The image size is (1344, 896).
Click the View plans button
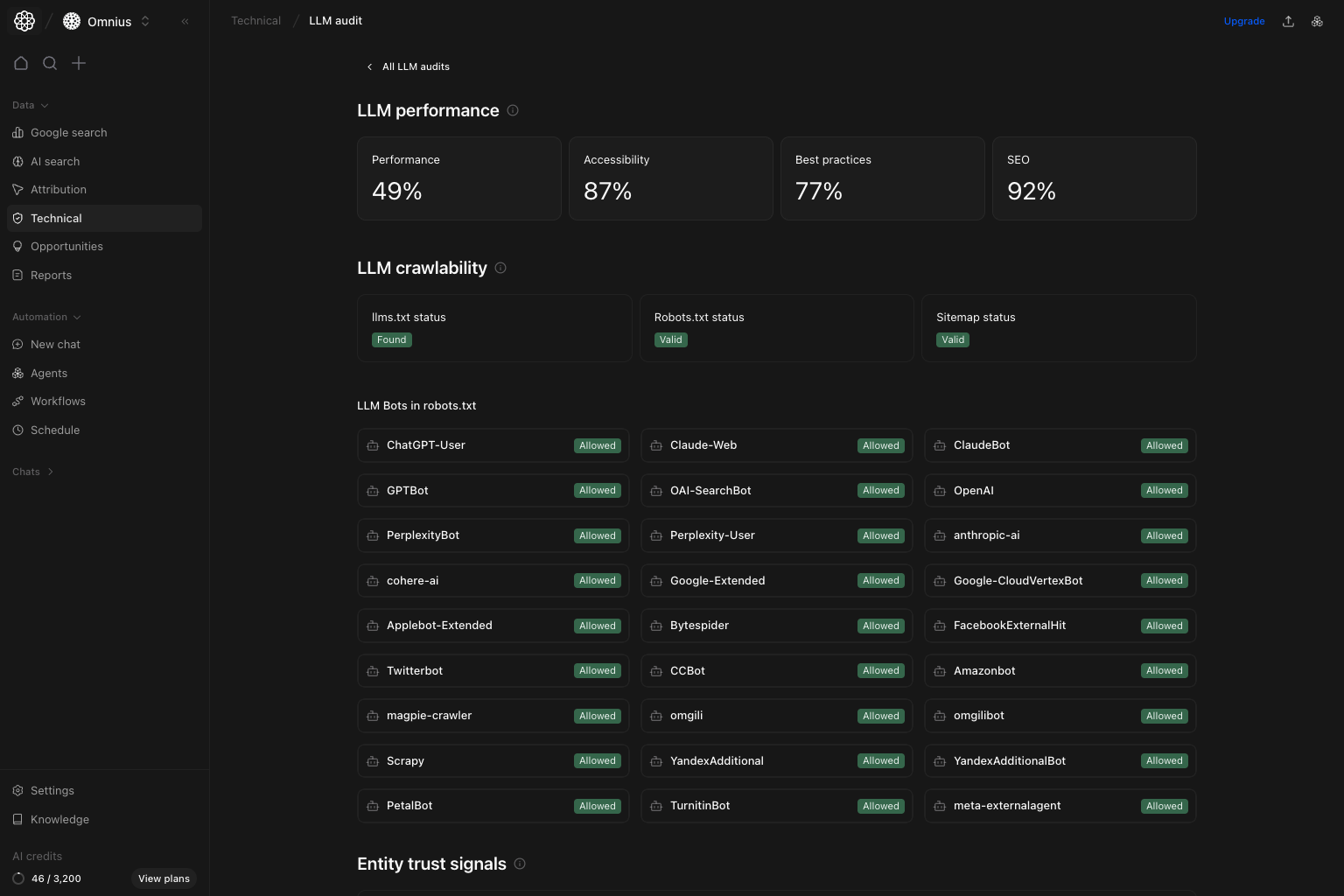164,878
